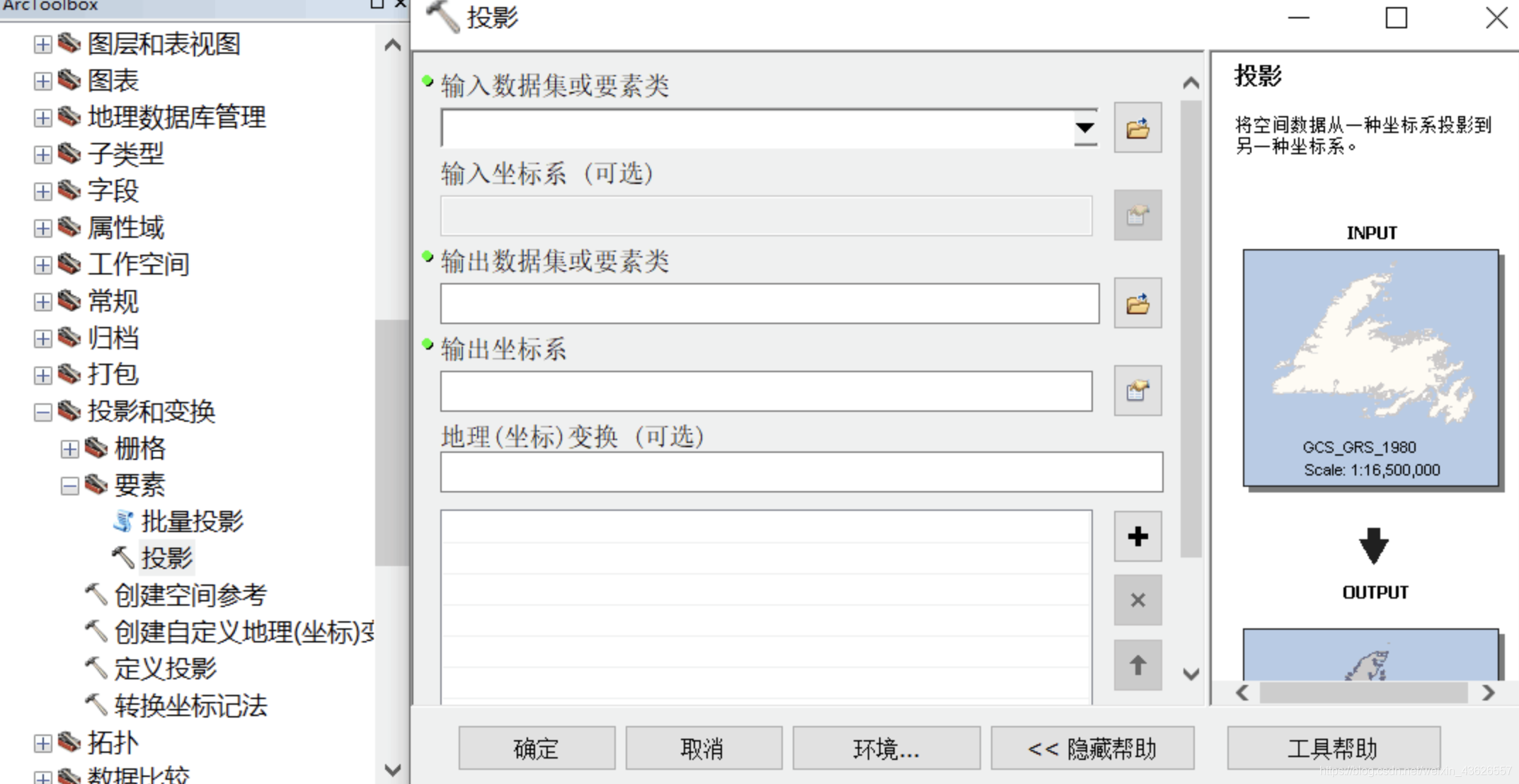This screenshot has width=1519, height=784.
Task: Click the 工具帮助 button
Action: (x=1333, y=748)
